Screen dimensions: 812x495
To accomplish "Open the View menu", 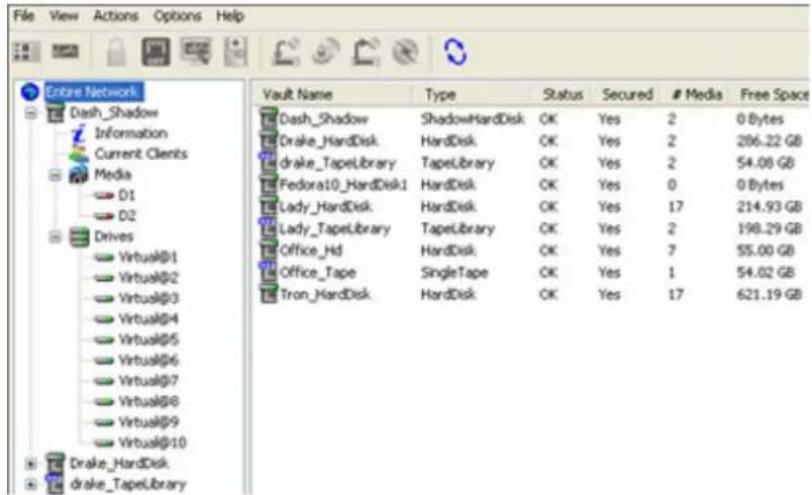I will pyautogui.click(x=63, y=16).
